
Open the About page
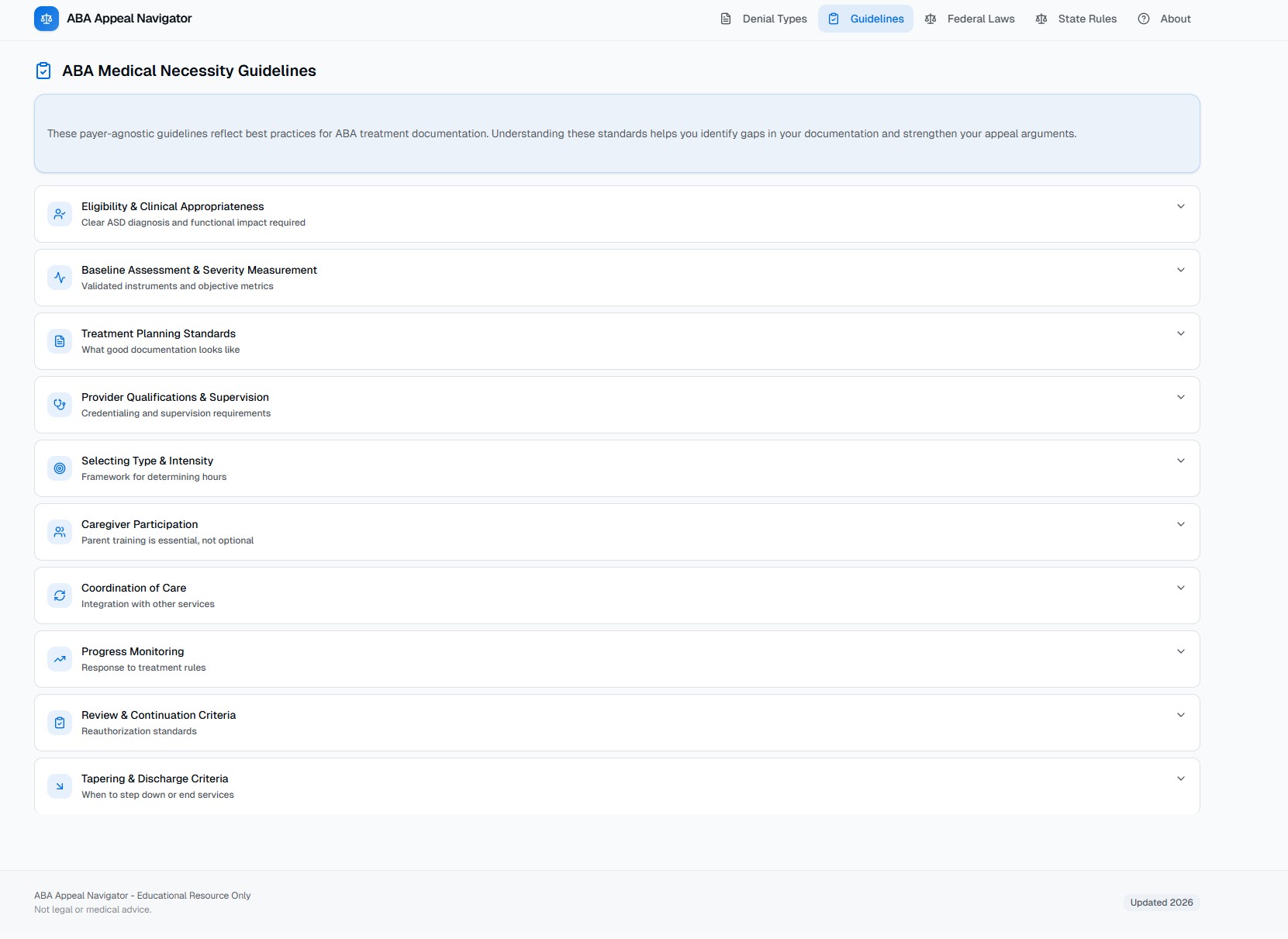(x=1164, y=19)
